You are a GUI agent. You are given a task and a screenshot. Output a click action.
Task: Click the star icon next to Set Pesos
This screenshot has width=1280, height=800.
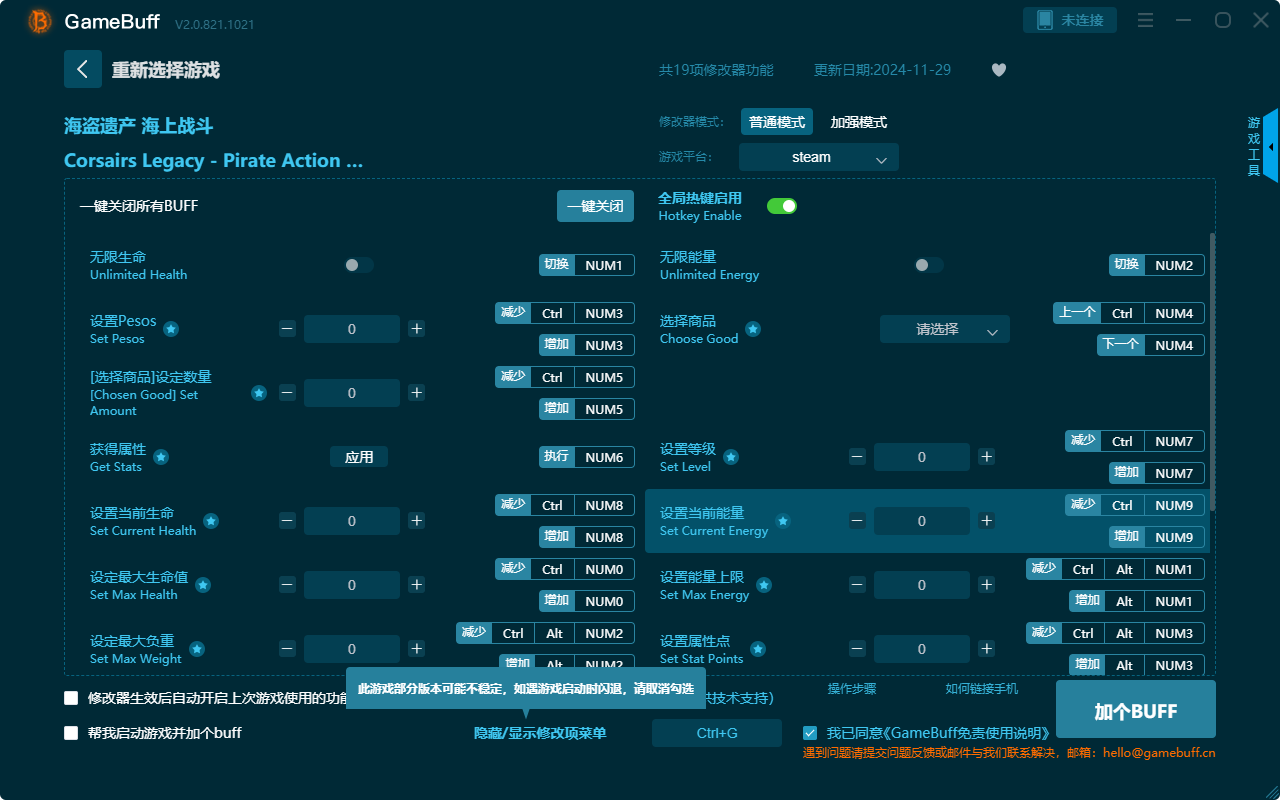pos(171,329)
